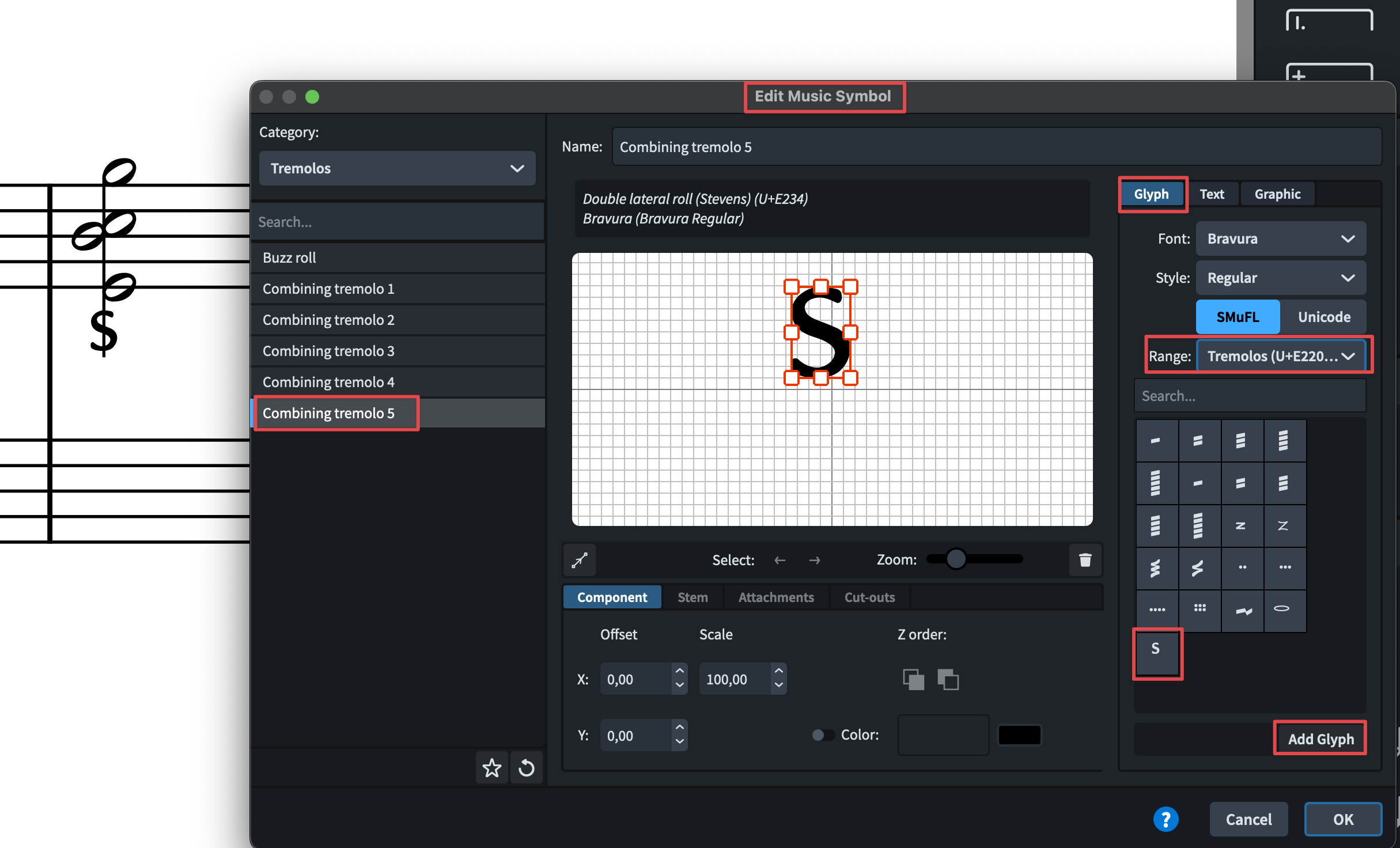Click the select next component arrow
Viewport: 1400px width, 848px height.
coord(814,560)
